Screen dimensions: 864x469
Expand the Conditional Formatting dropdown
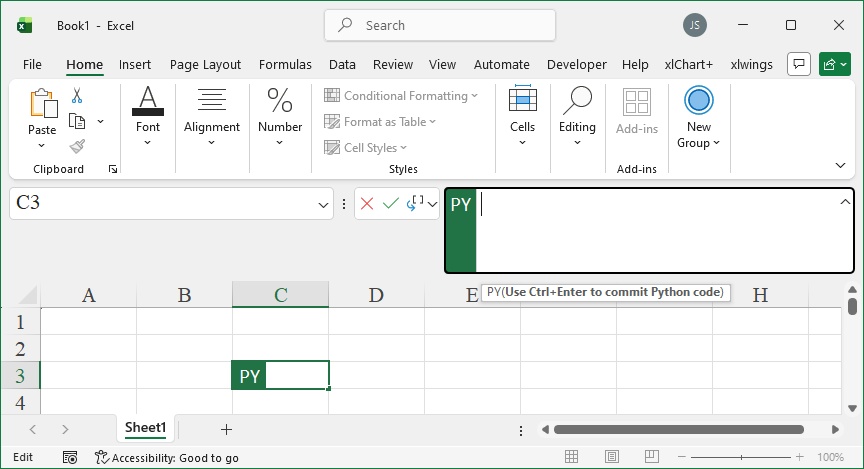coord(474,95)
